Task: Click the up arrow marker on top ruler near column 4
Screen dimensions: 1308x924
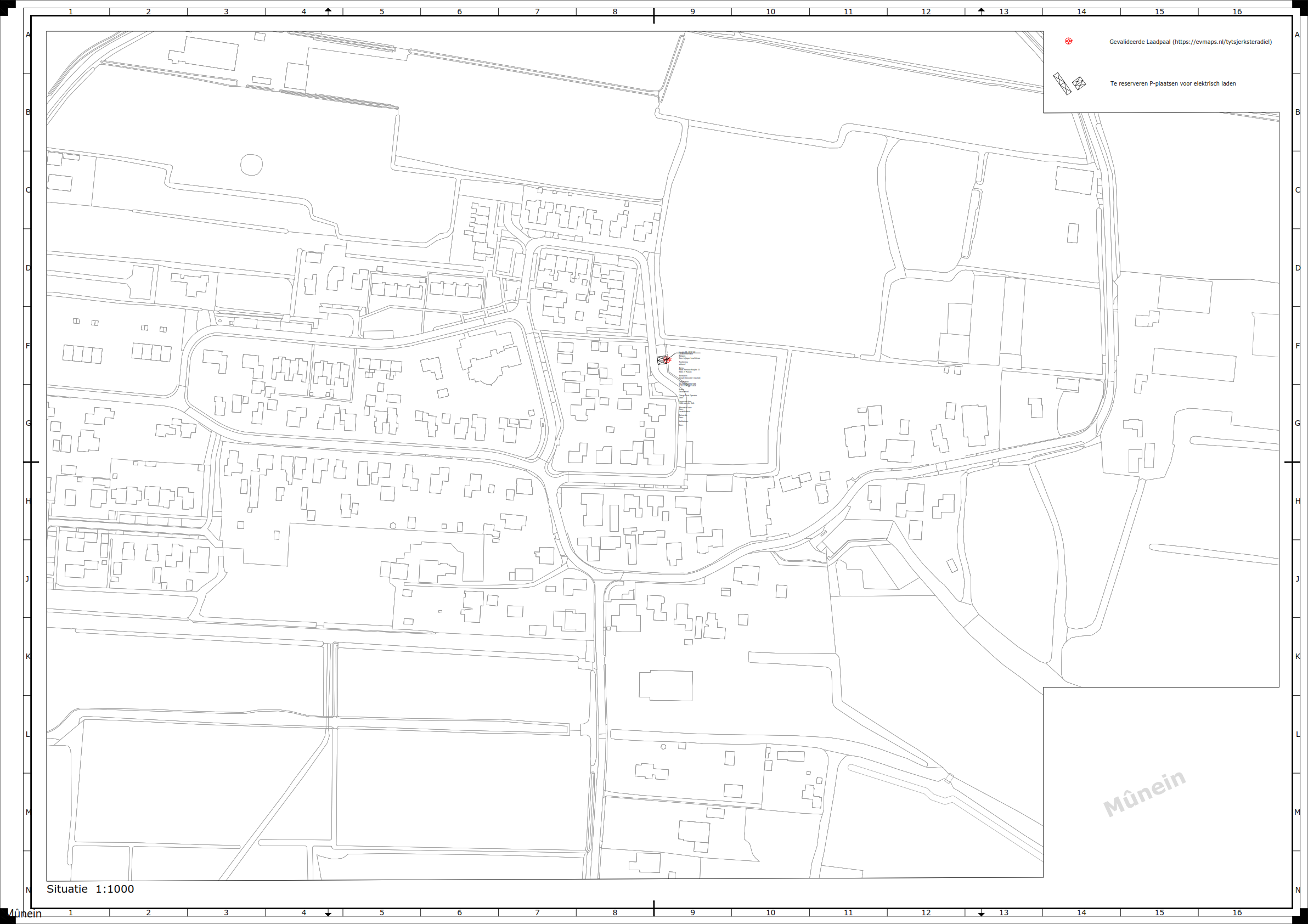Action: 328,11
